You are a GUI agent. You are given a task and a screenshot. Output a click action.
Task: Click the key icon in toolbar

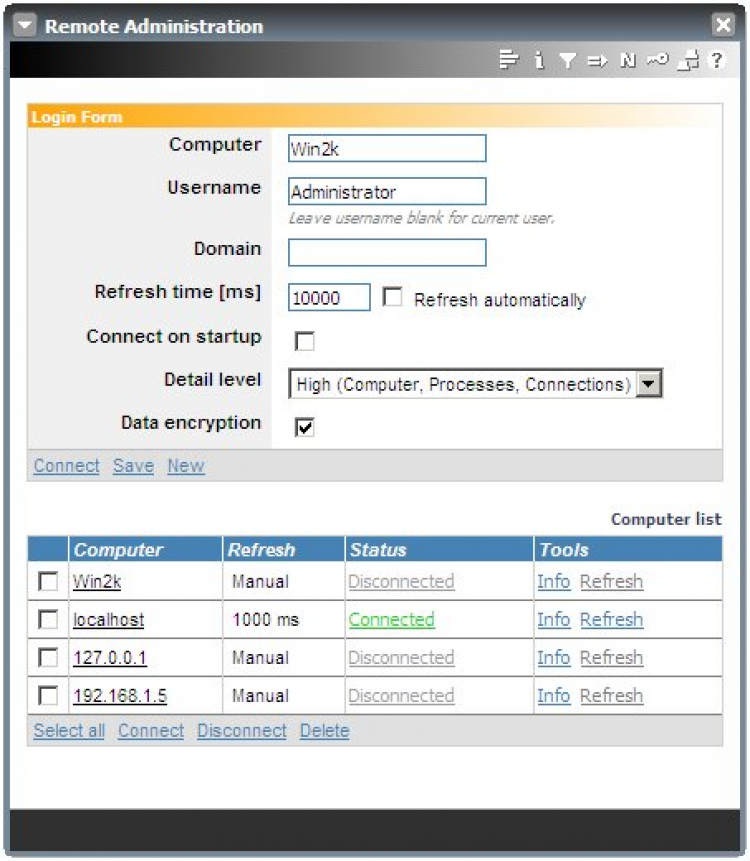(657, 59)
